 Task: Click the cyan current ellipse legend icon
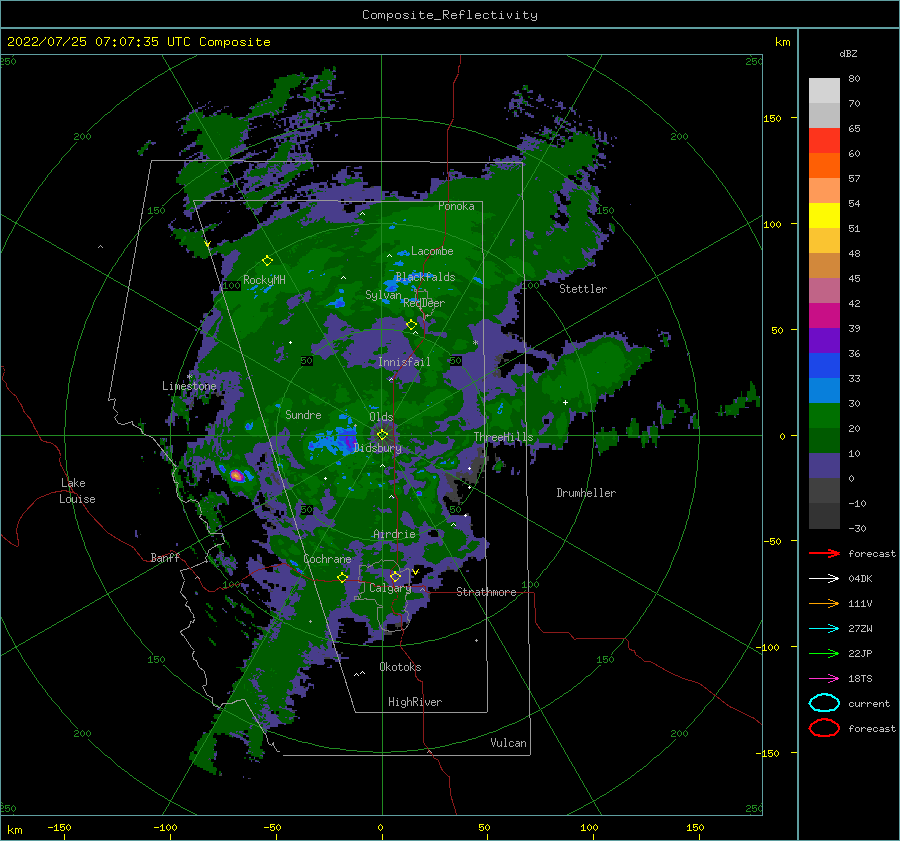click(824, 703)
